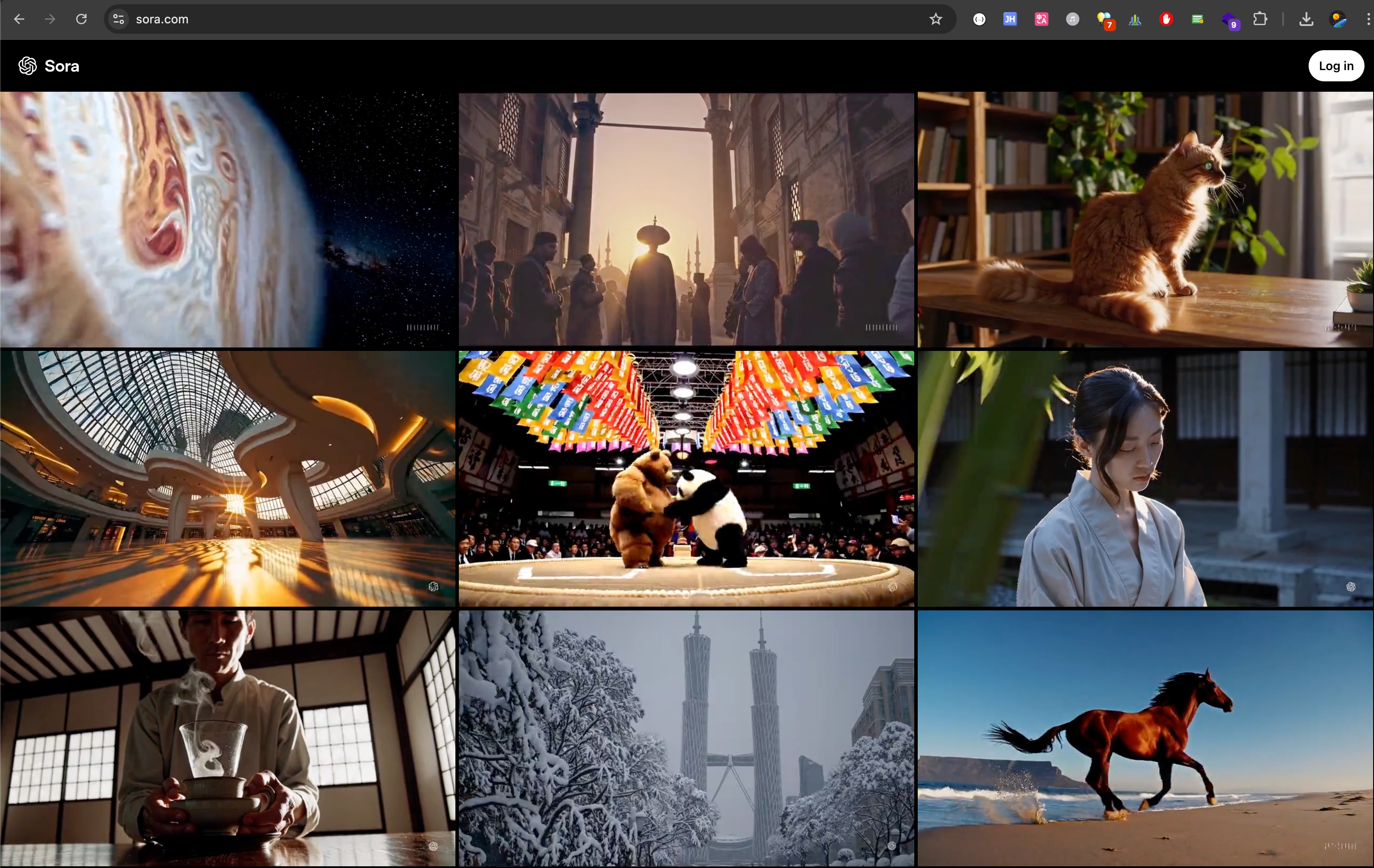
Task: Open the lightbulb extension with badge 7
Action: [x=1105, y=20]
